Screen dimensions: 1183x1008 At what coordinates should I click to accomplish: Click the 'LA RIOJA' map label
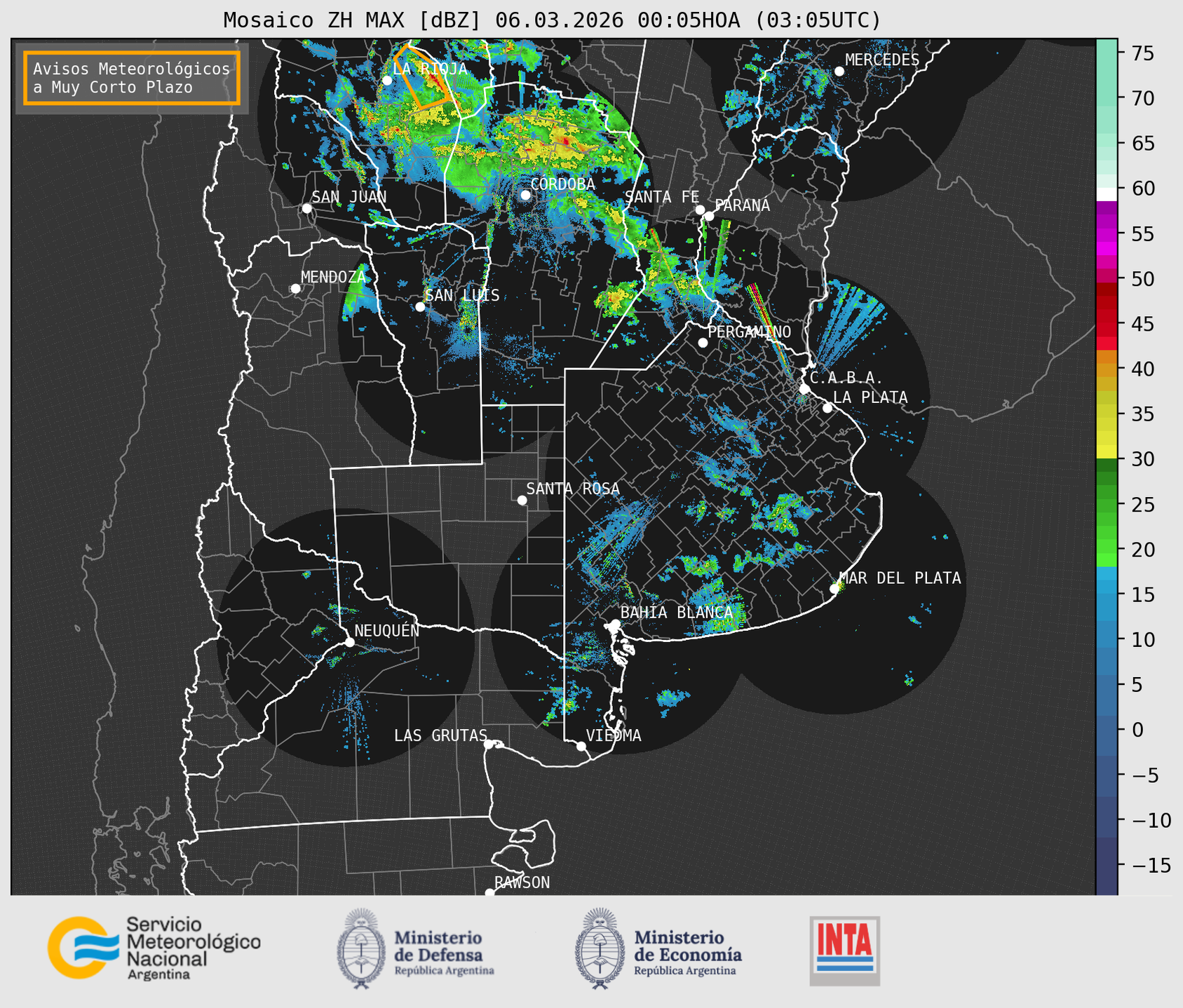tap(430, 69)
